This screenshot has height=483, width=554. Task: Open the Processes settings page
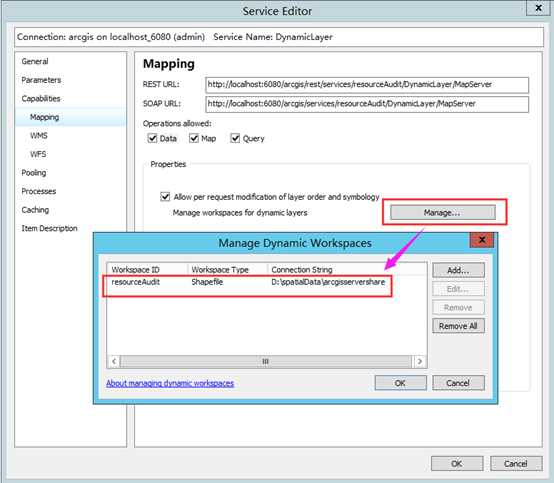(x=39, y=191)
